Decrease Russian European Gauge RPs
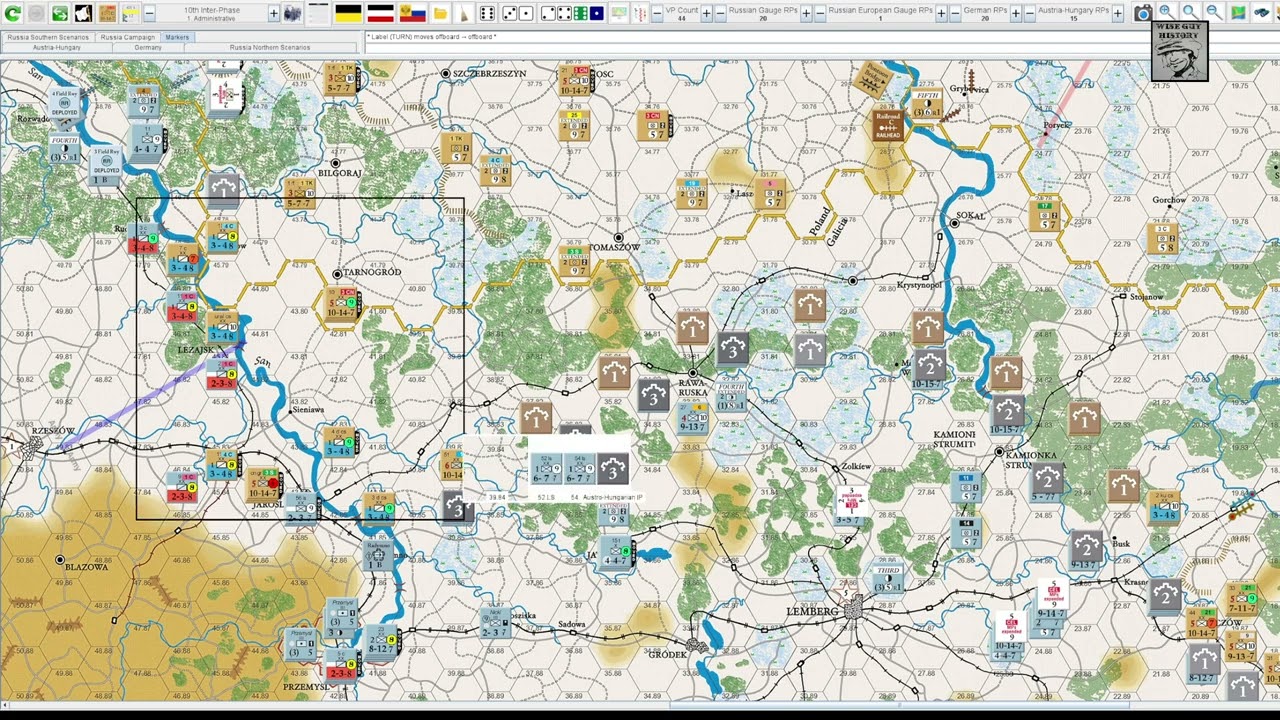1280x720 pixels. point(820,13)
